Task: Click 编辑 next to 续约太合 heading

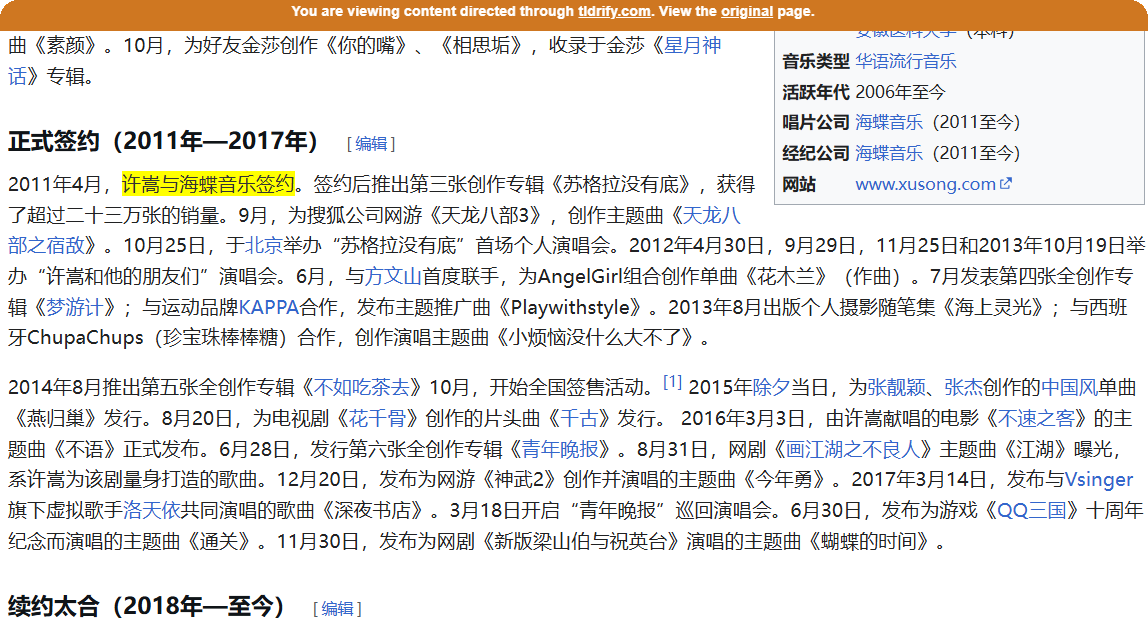Action: pyautogui.click(x=337, y=608)
